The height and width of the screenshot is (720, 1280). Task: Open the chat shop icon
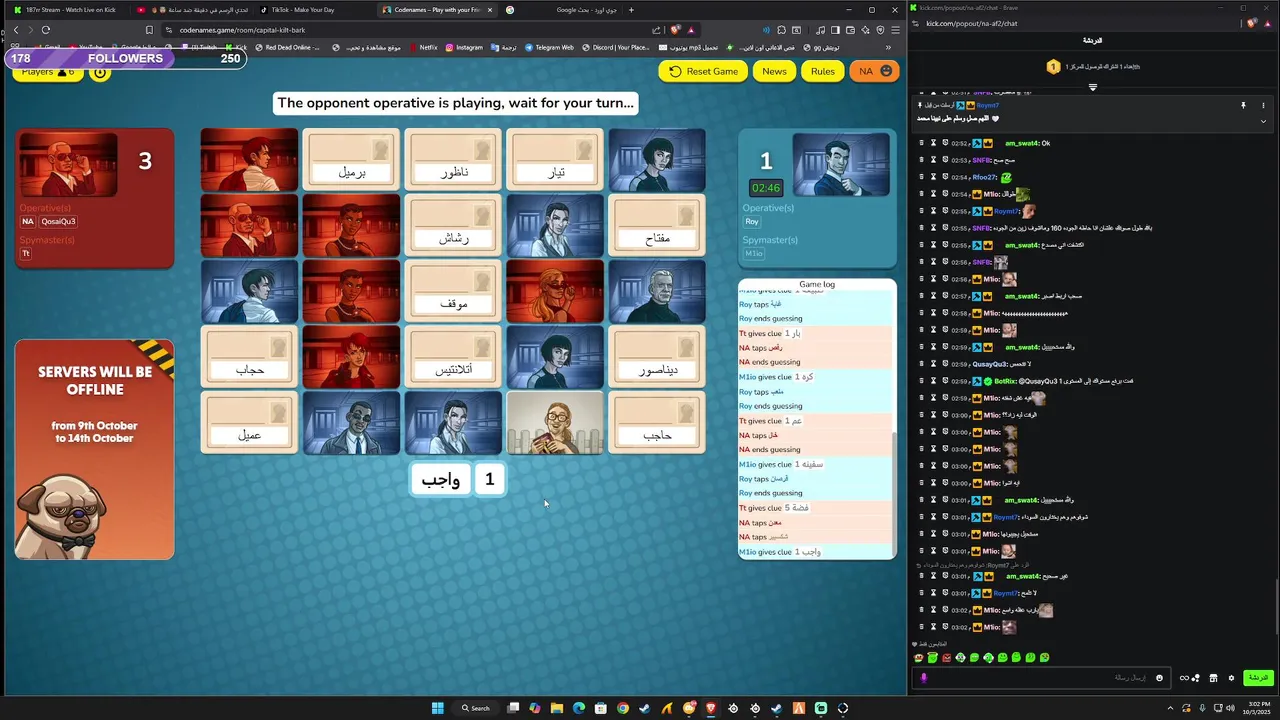[x=1213, y=678]
